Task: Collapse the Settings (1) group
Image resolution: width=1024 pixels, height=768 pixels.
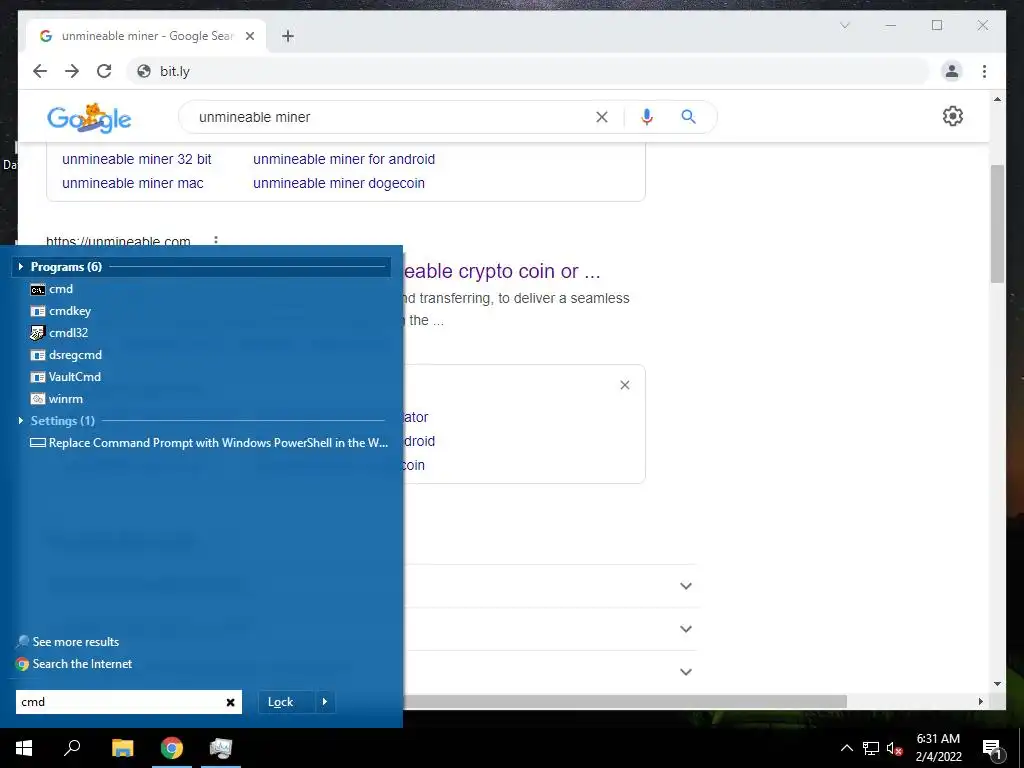Action: (x=21, y=421)
